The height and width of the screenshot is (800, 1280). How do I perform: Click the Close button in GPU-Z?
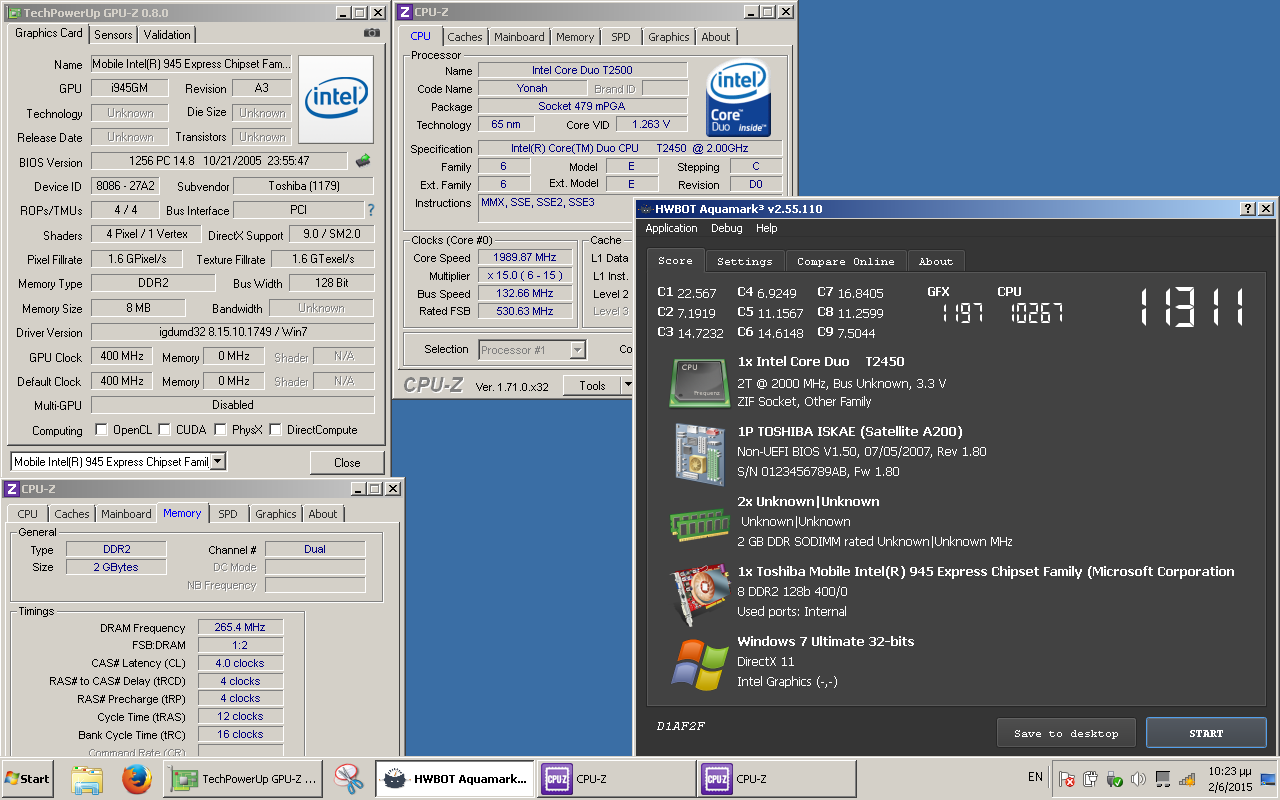click(x=347, y=463)
